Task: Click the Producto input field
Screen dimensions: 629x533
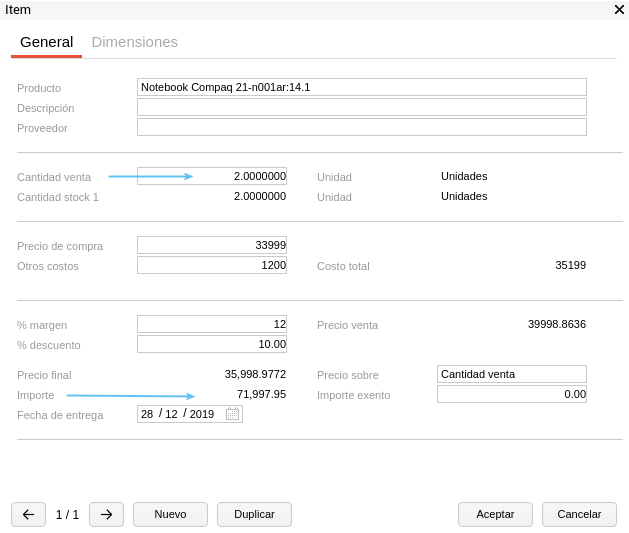Action: [x=361, y=87]
